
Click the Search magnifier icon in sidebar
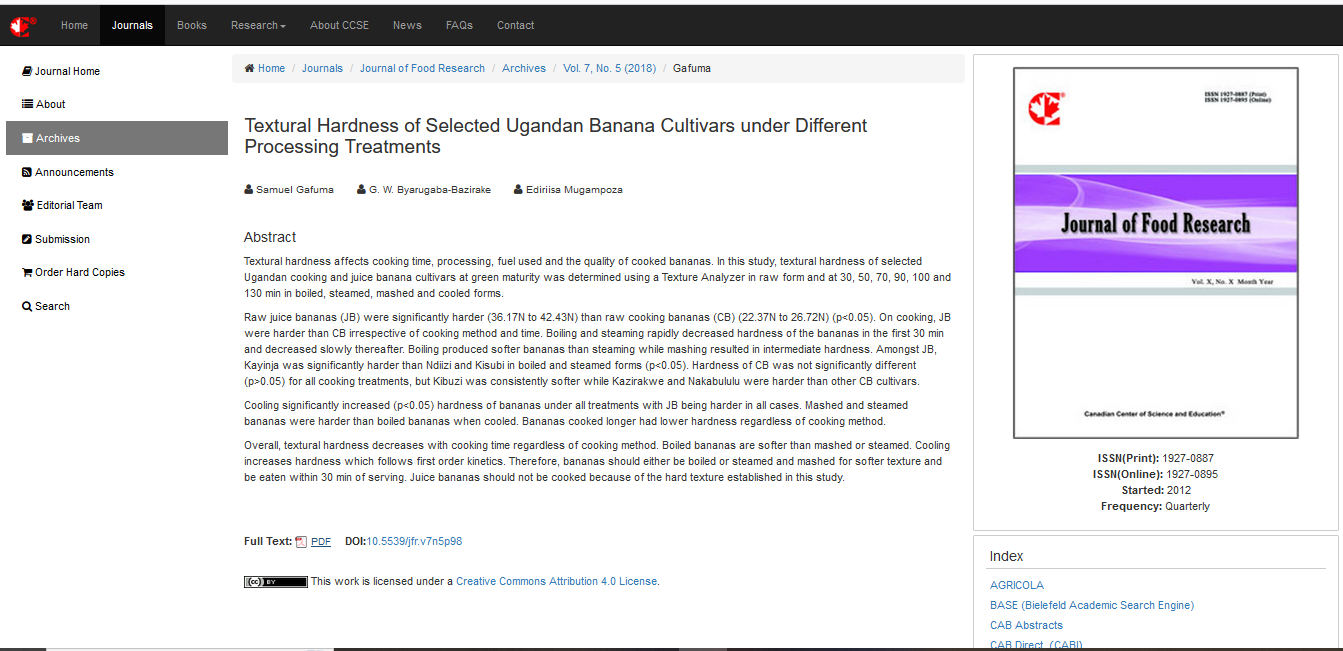pyautogui.click(x=27, y=306)
